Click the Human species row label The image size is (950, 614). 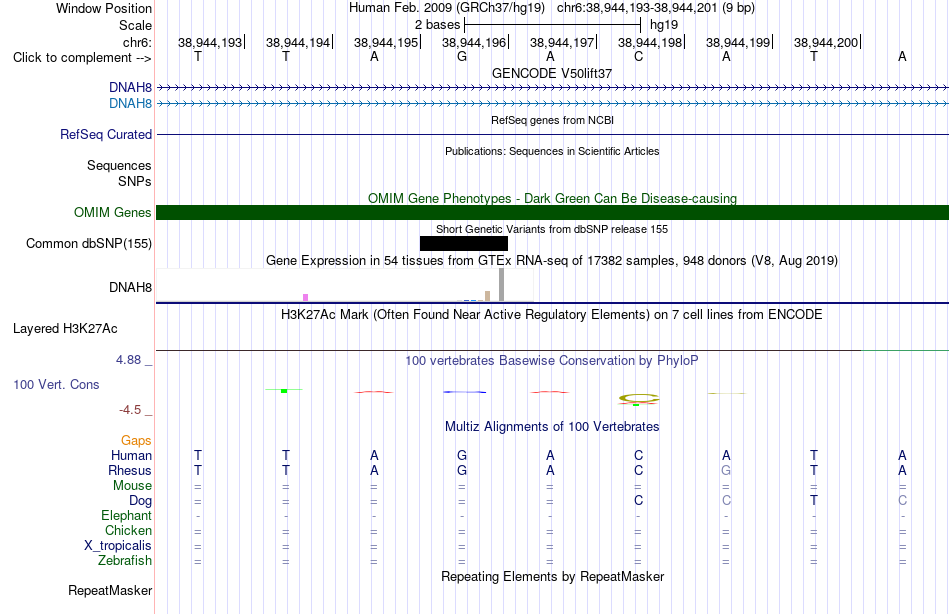point(131,456)
